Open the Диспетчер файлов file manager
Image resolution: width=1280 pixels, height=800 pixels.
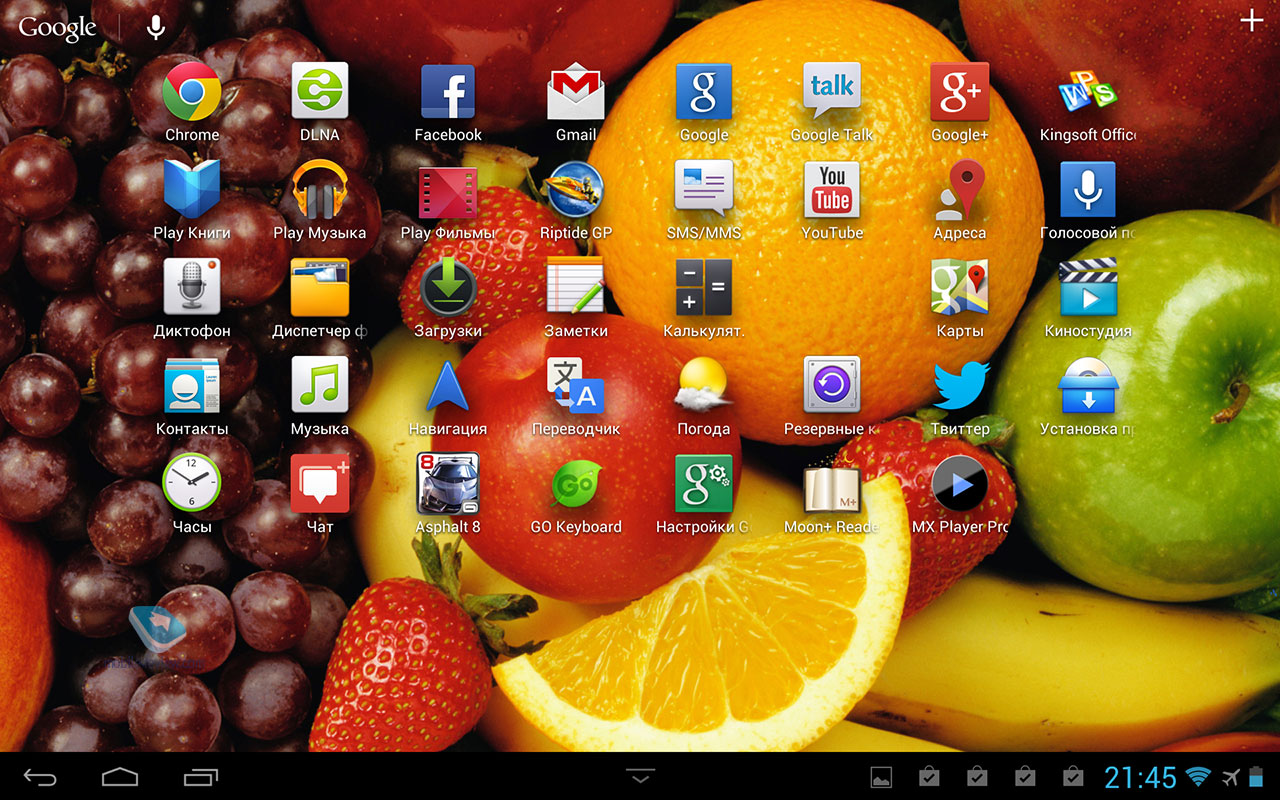320,288
